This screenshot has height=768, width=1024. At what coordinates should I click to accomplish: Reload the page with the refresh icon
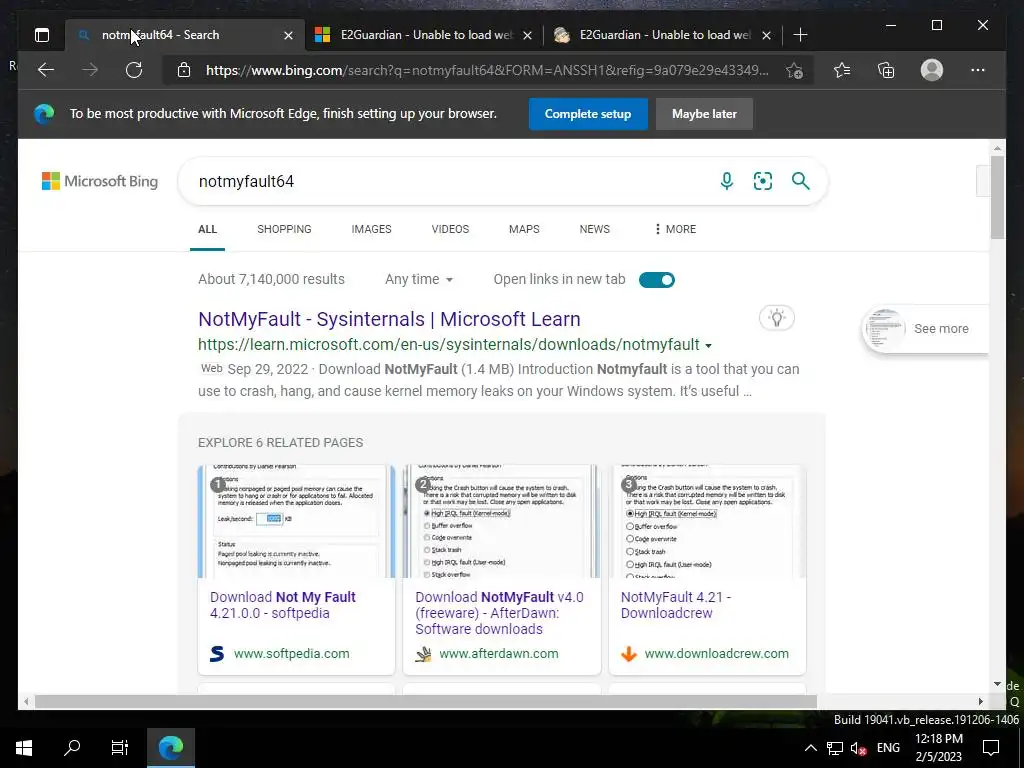[x=134, y=70]
